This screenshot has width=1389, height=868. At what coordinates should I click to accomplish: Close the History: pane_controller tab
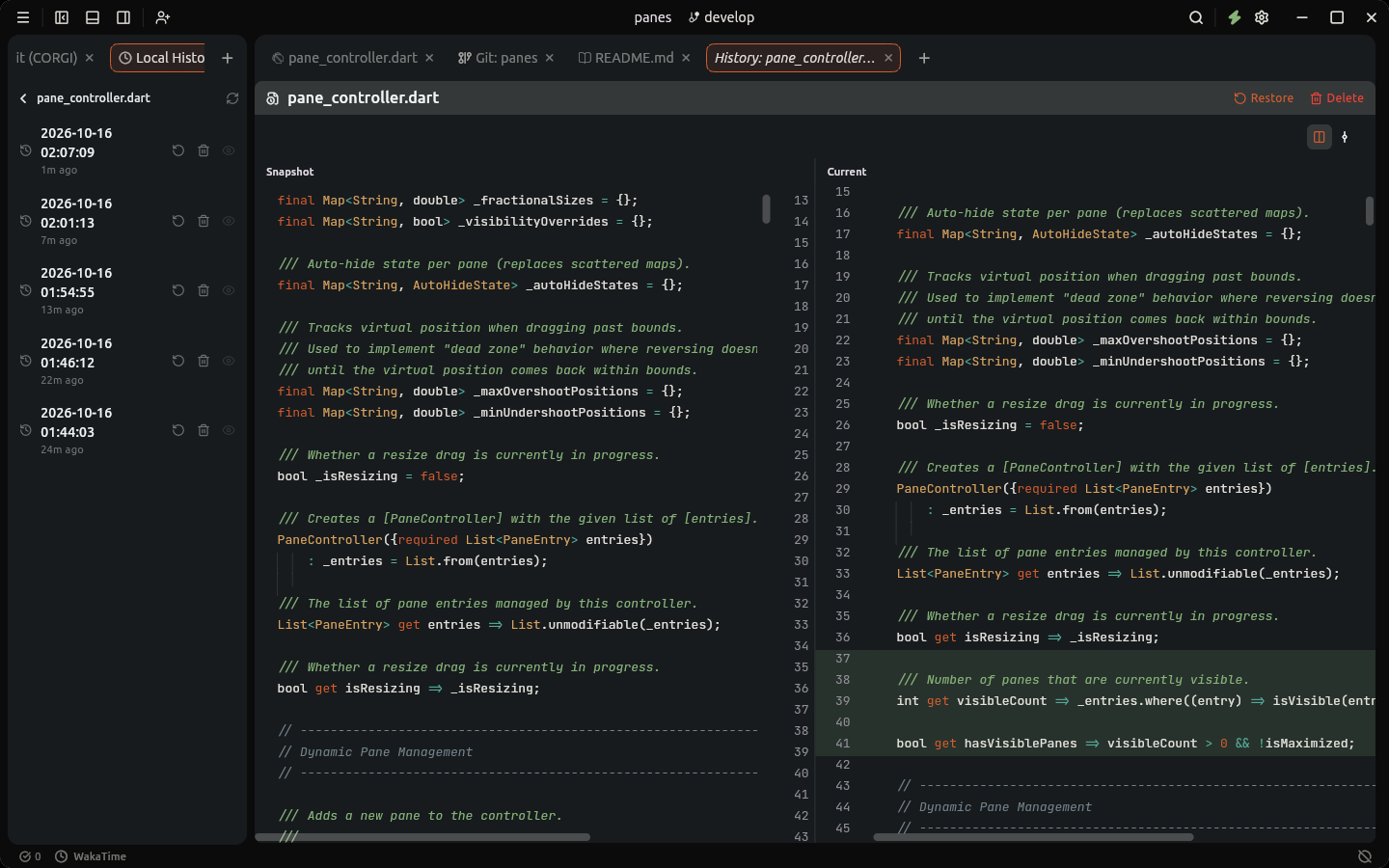coord(888,58)
